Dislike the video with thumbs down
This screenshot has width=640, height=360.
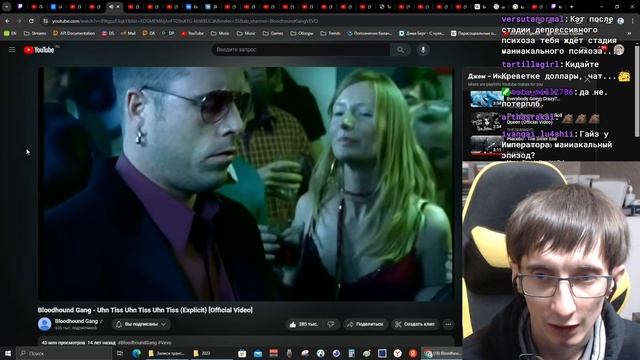click(331, 324)
